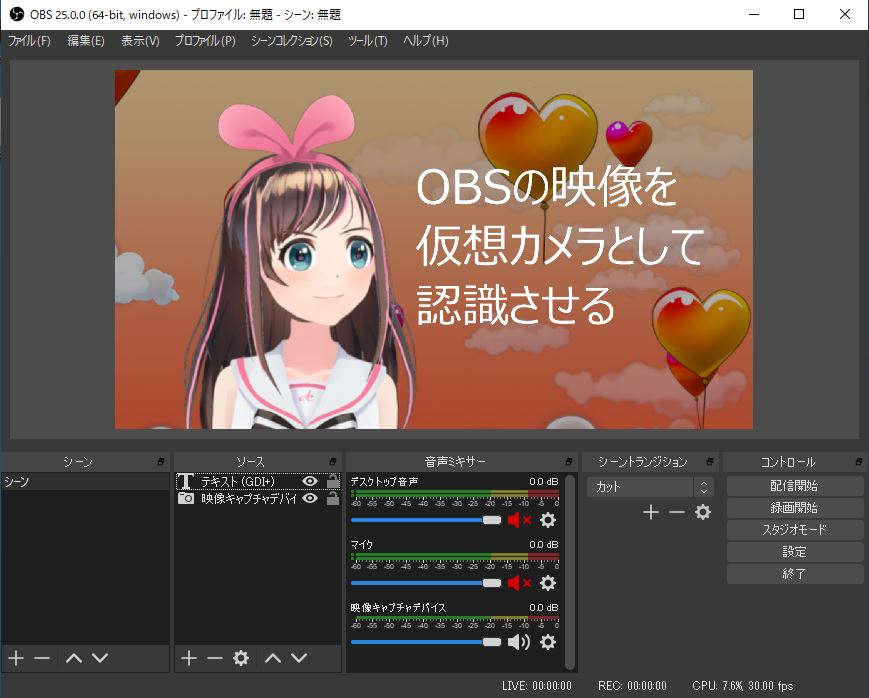Open the ファイル(F) menu

coord(29,41)
